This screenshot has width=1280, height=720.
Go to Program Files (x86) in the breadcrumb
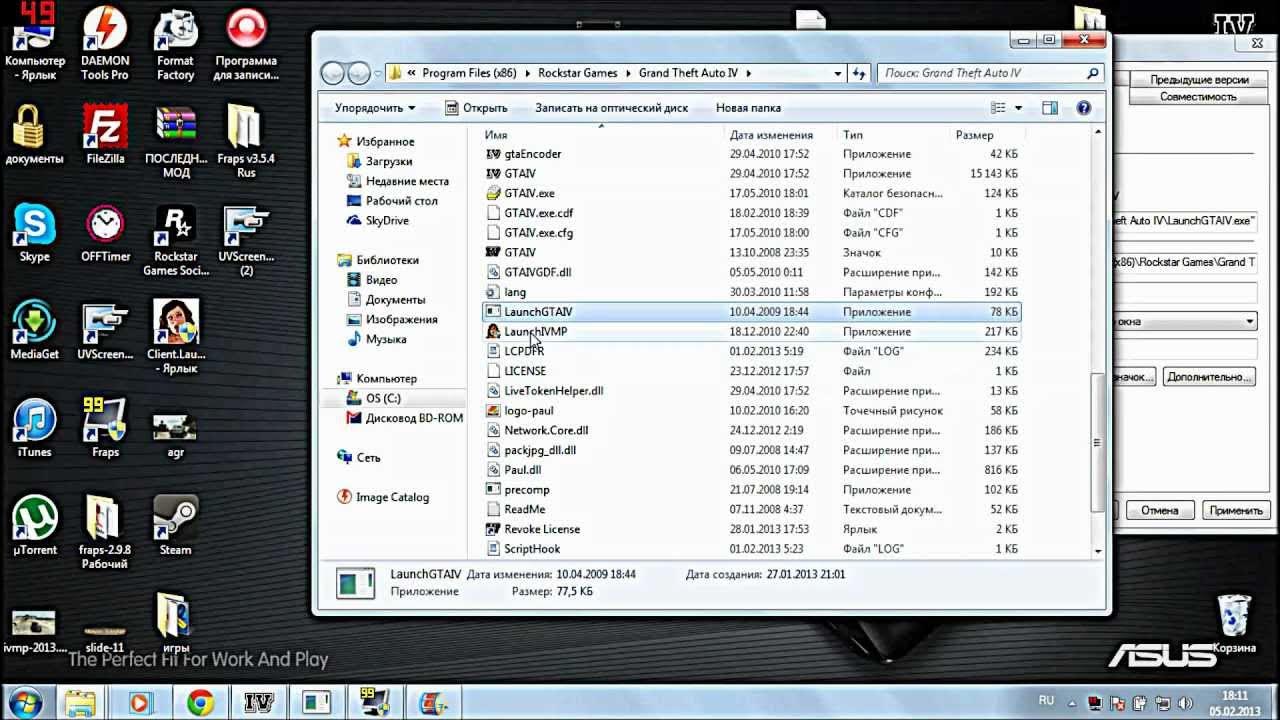click(x=469, y=73)
